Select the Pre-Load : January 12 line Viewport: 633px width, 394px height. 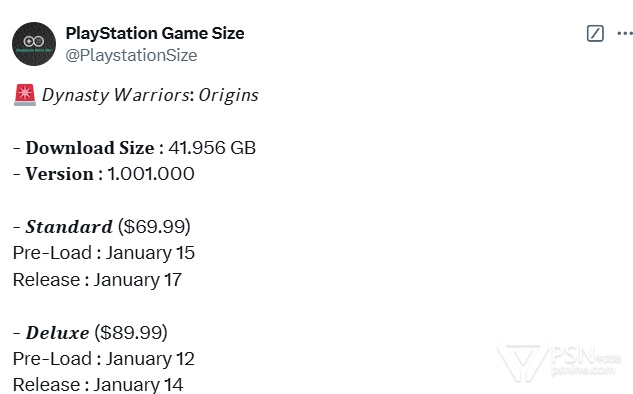(104, 359)
